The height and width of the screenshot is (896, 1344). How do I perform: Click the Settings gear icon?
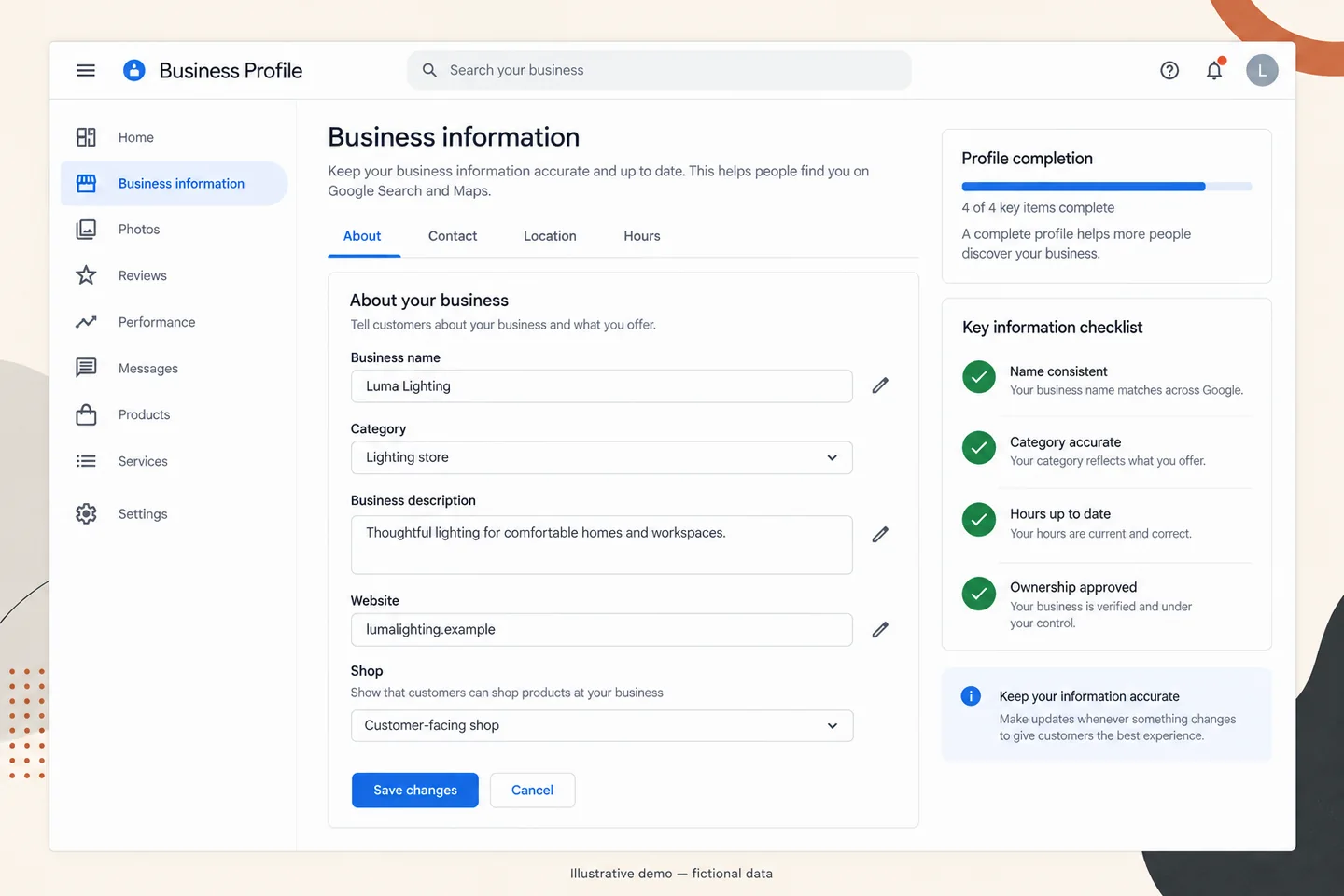86,513
